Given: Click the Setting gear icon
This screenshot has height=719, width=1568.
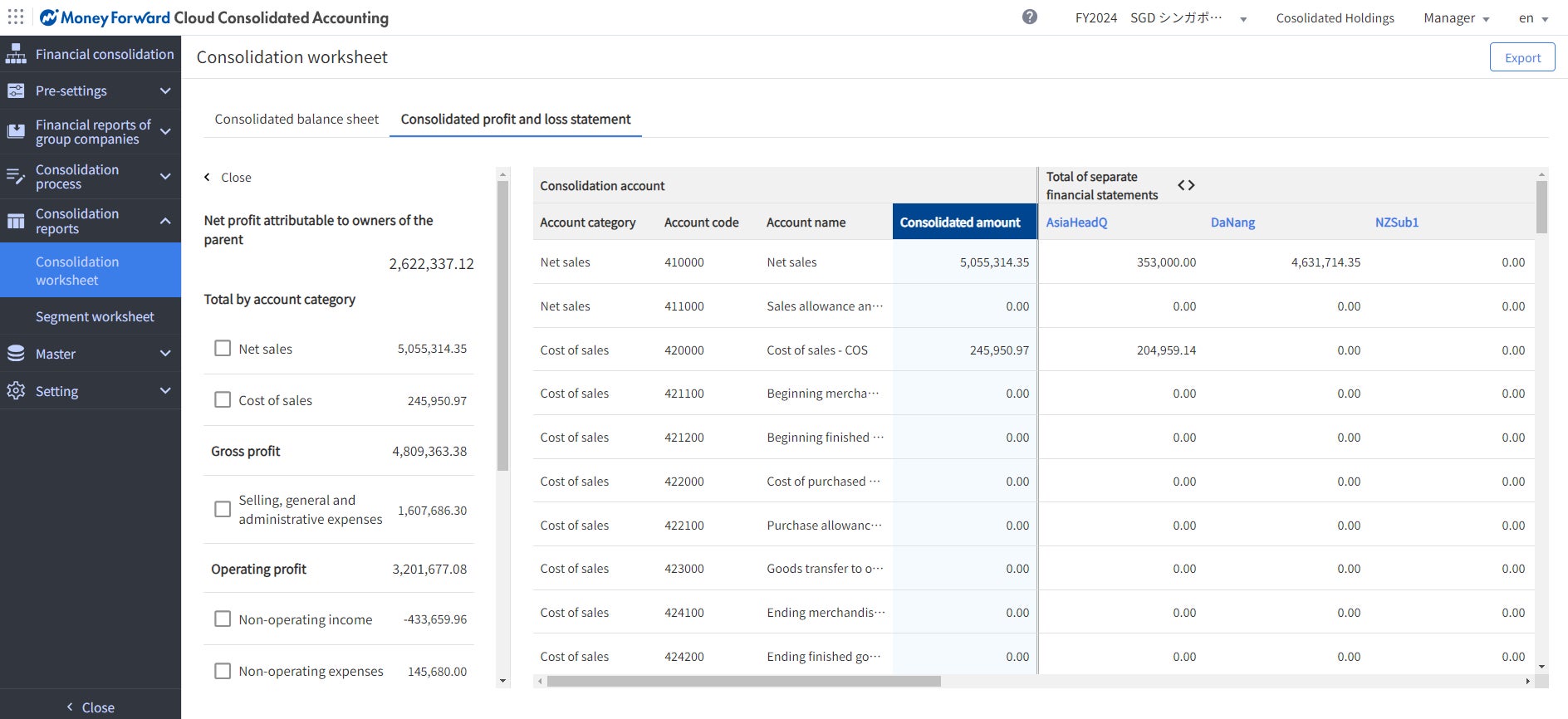Looking at the screenshot, I should (16, 391).
